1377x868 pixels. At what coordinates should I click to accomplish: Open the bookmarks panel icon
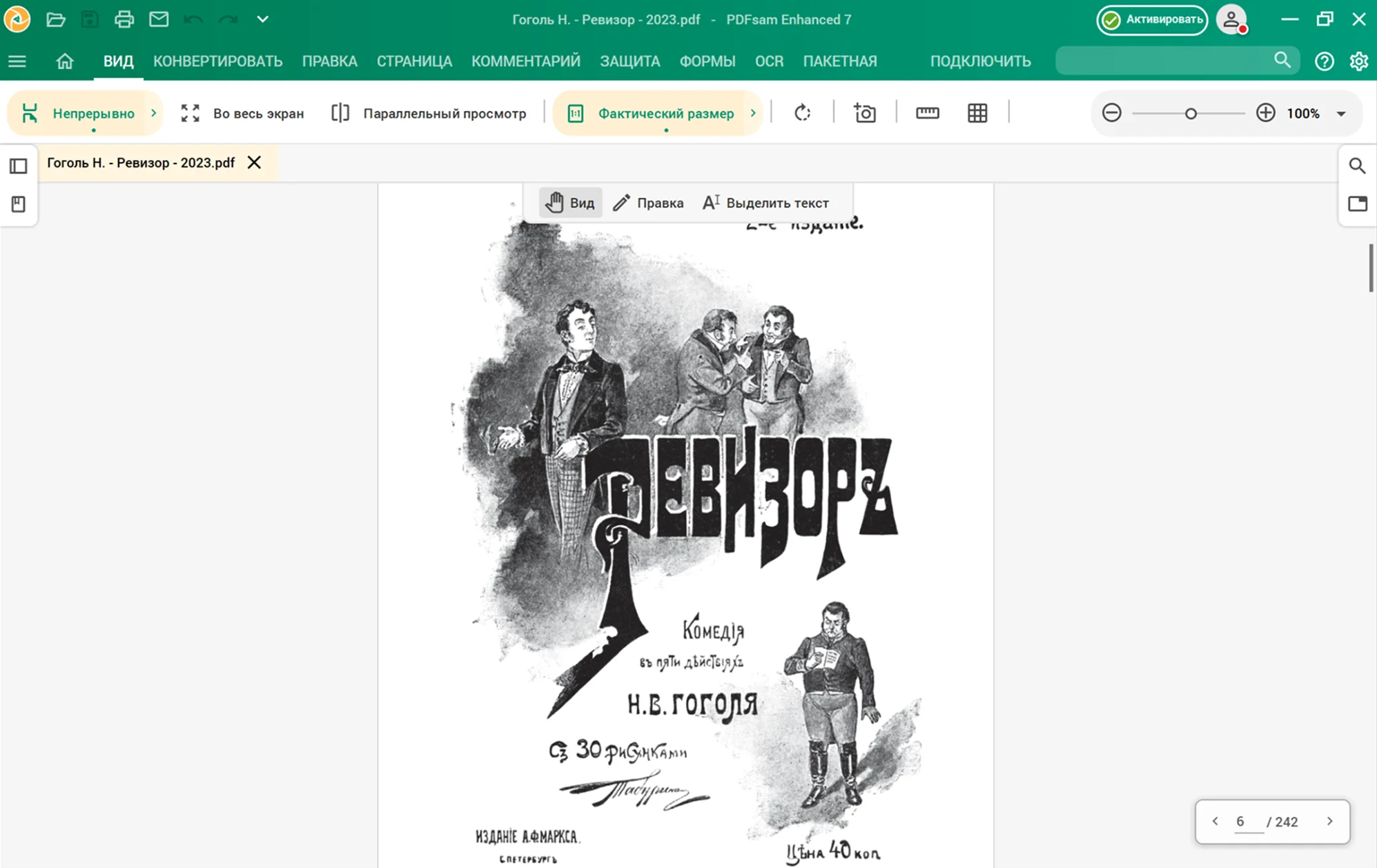19,204
